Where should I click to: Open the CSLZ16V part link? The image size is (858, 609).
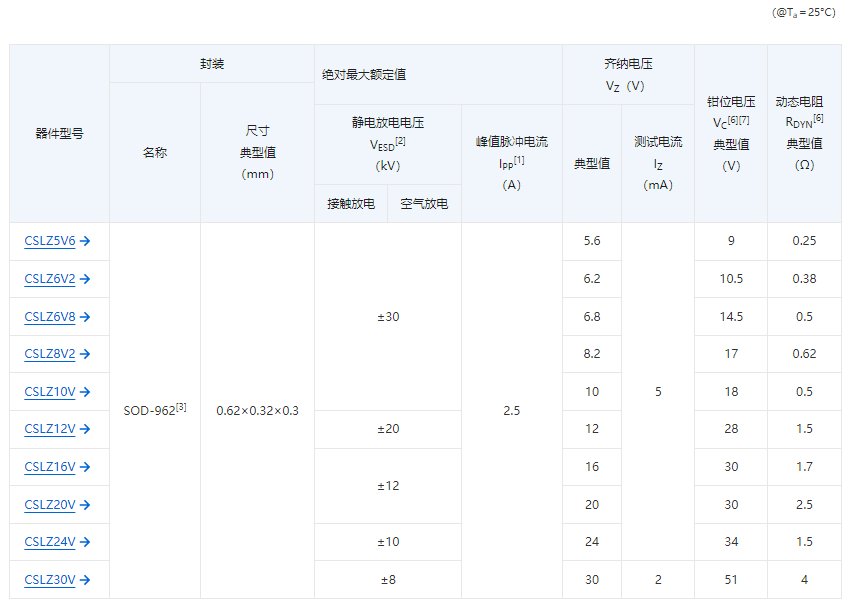[x=50, y=467]
